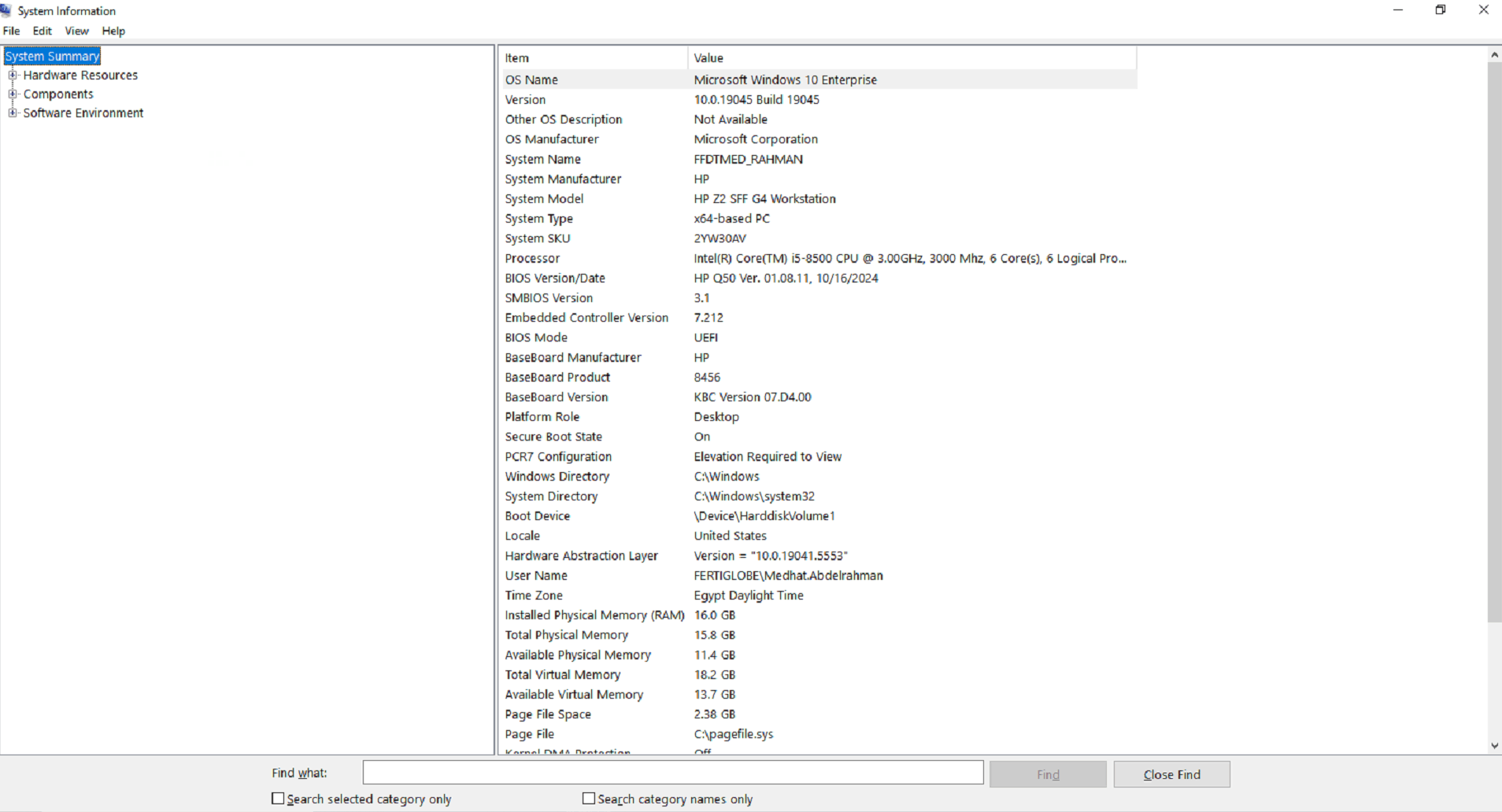The height and width of the screenshot is (812, 1502).
Task: Click the Hardware Abstraction Layer item
Action: [581, 555]
